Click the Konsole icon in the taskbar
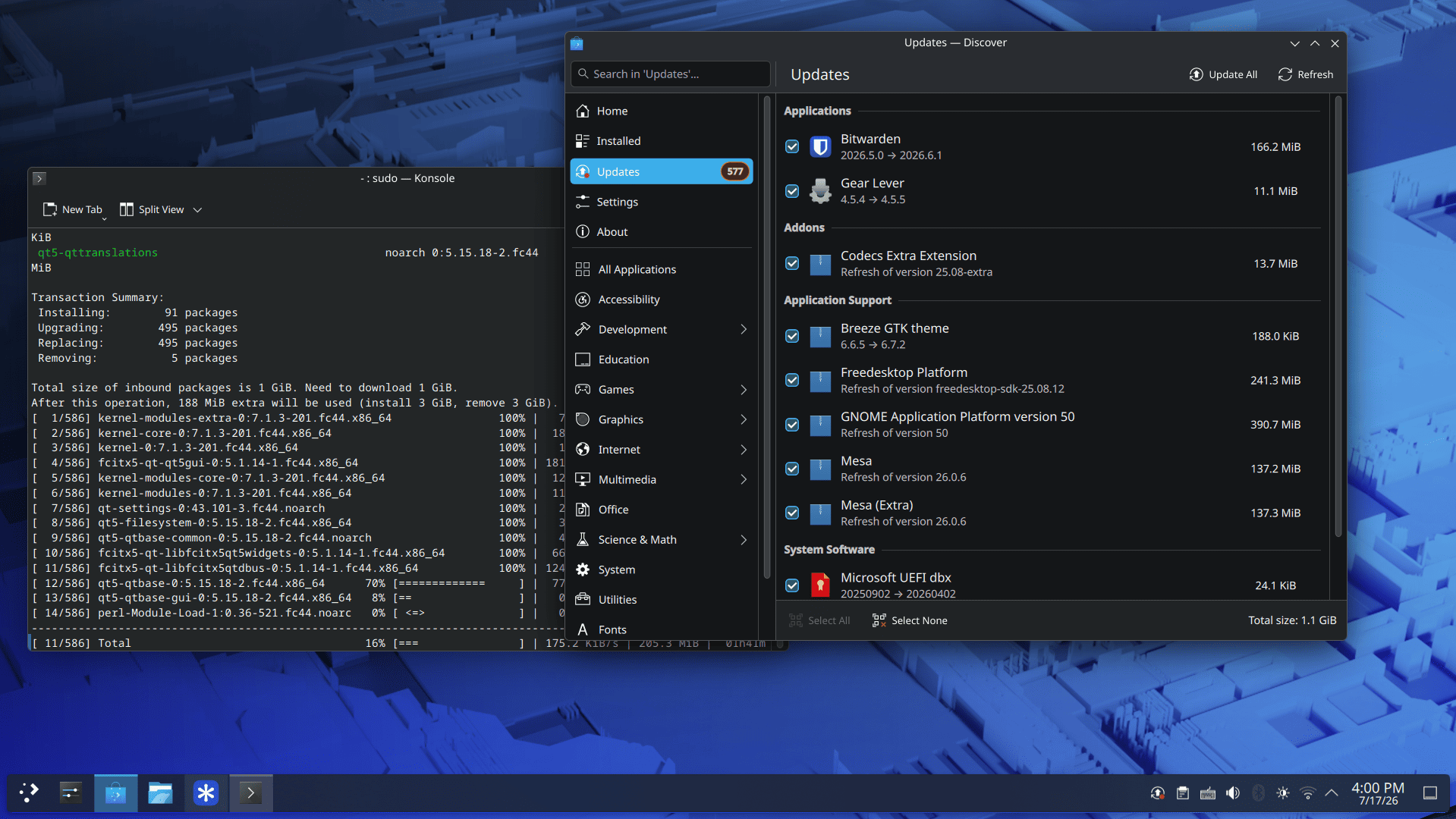 pos(250,793)
